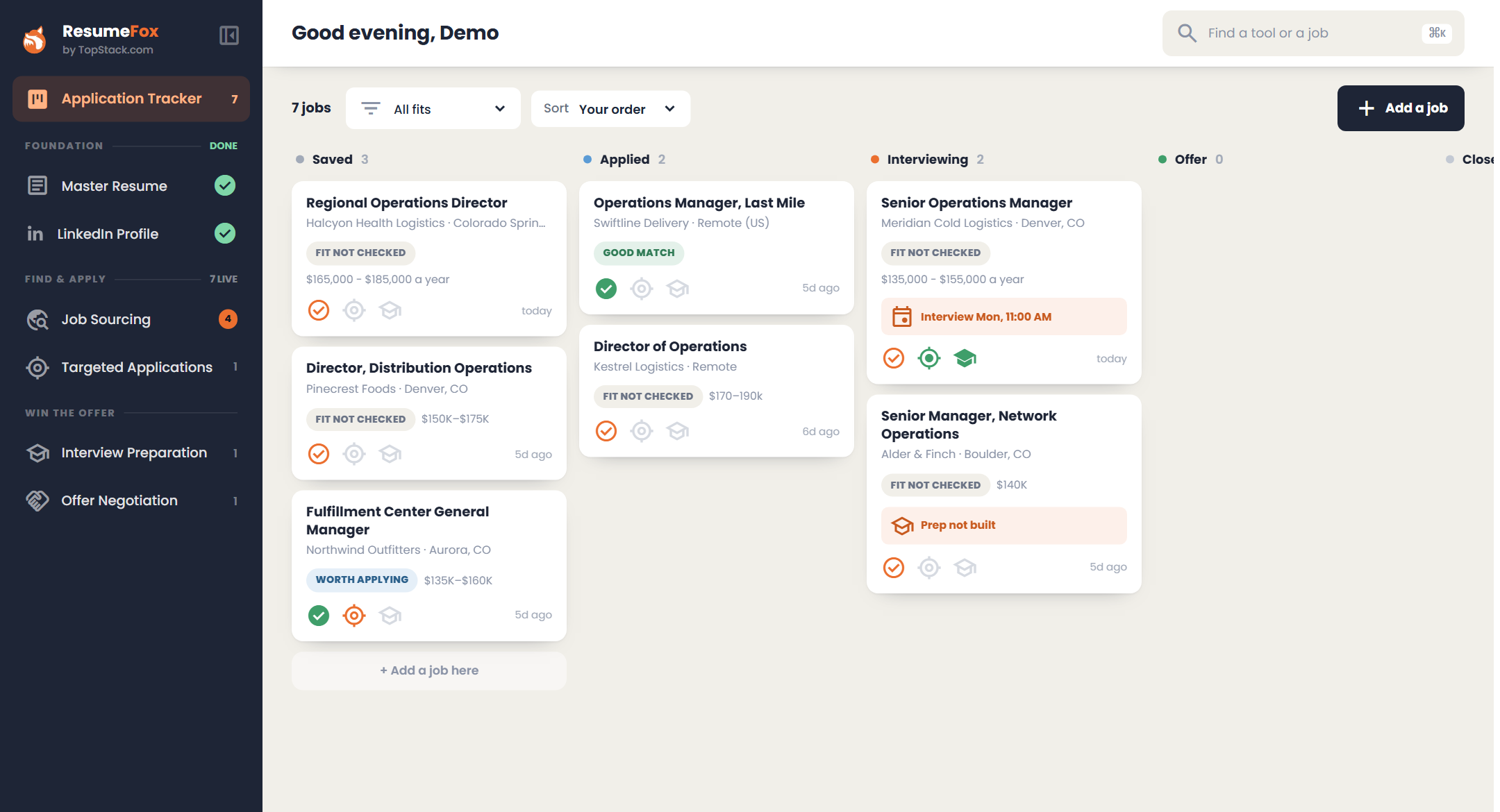Click the ResumeFox fox logo
The image size is (1500, 812).
[35, 40]
